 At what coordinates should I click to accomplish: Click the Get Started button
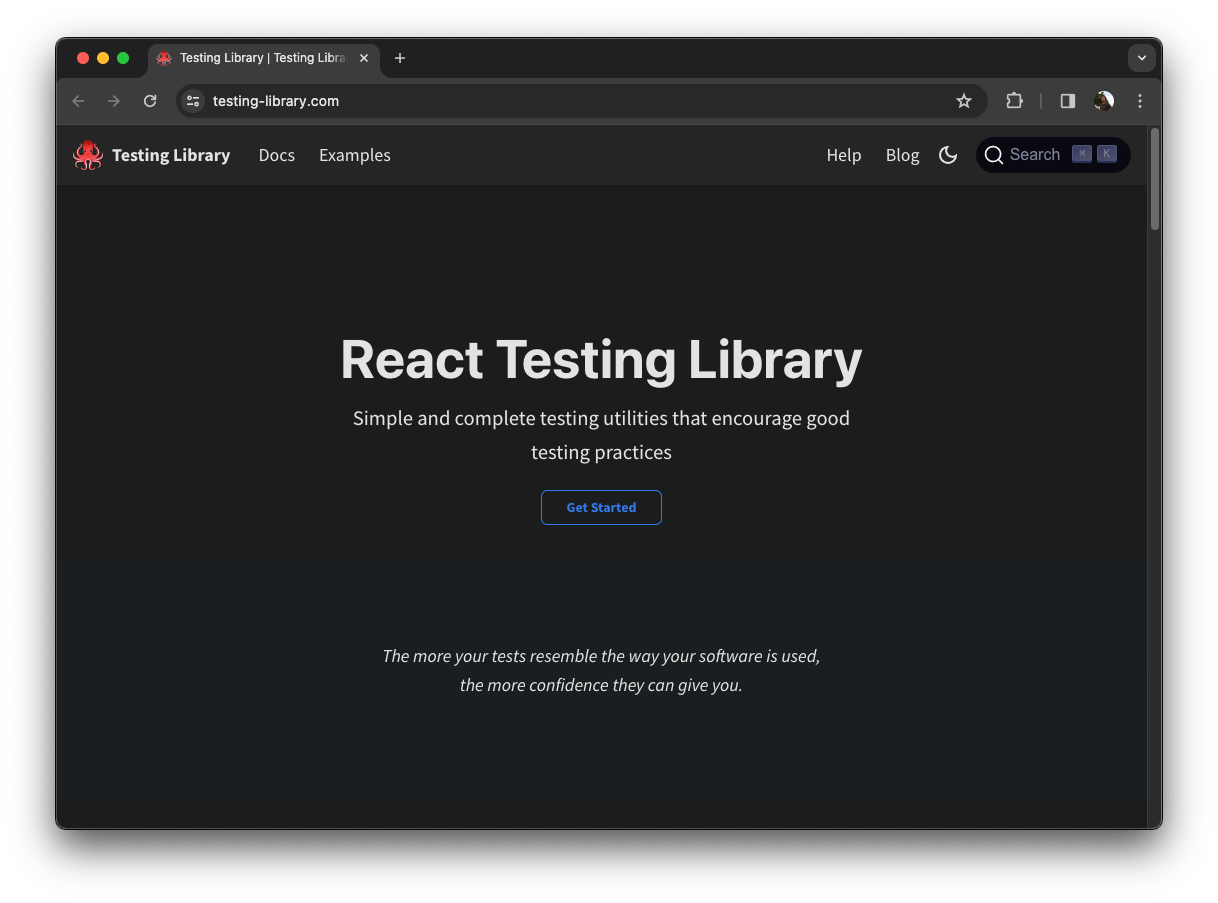[x=601, y=507]
